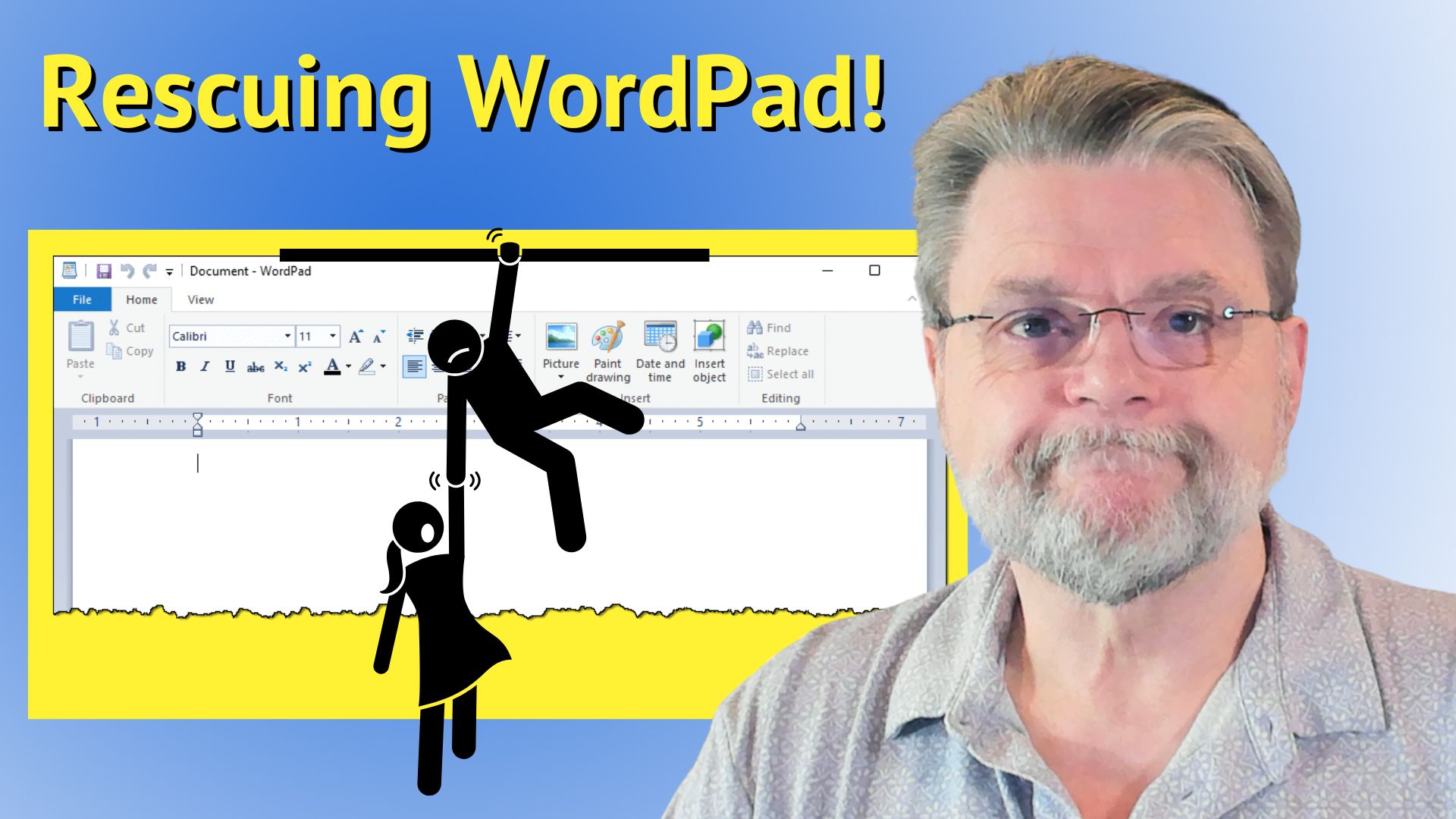Viewport: 1456px width, 819px height.
Task: Open the File menu tab
Action: pyautogui.click(x=82, y=300)
